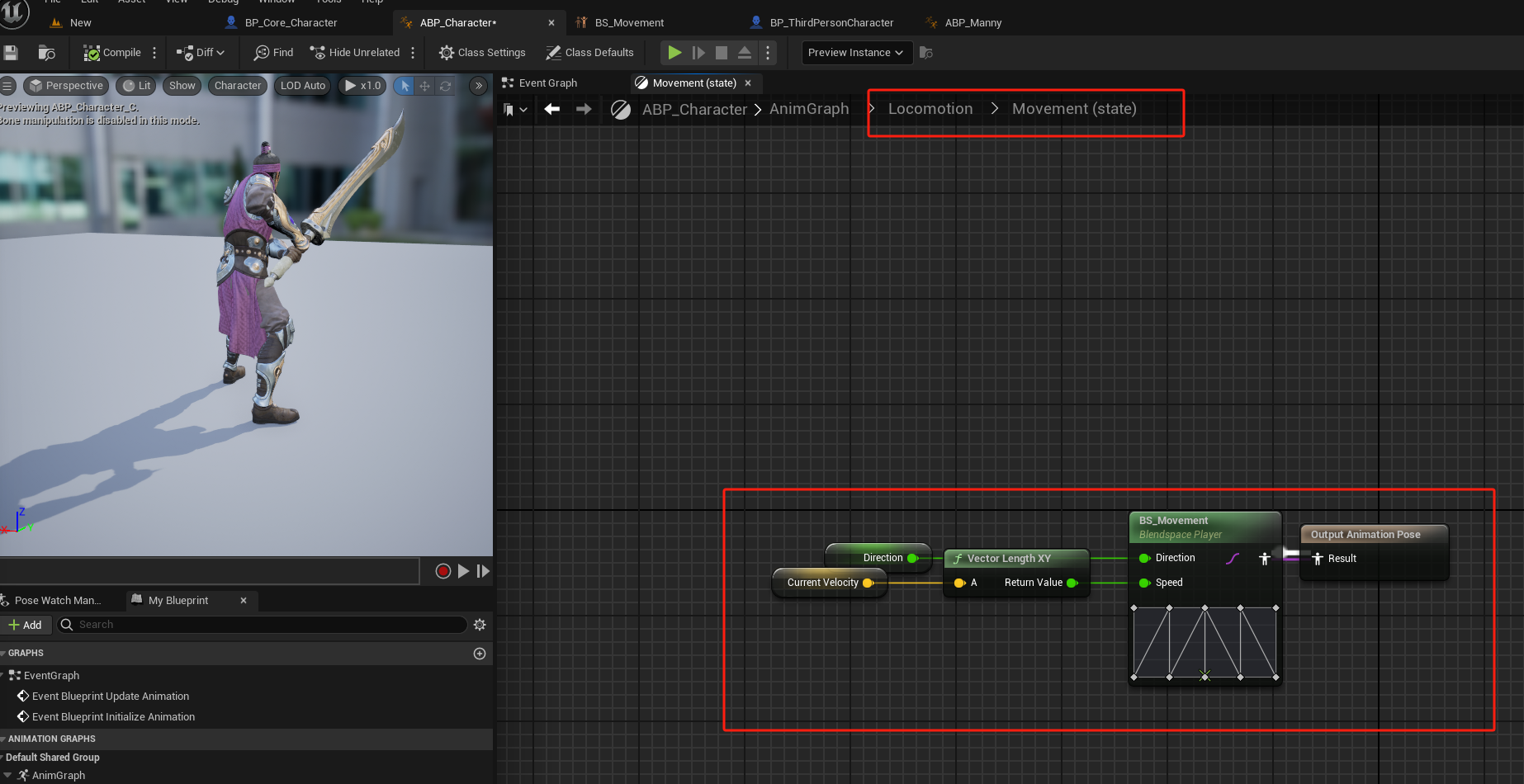Play the preview animation
Viewport: 1524px width, 784px height.
463,571
